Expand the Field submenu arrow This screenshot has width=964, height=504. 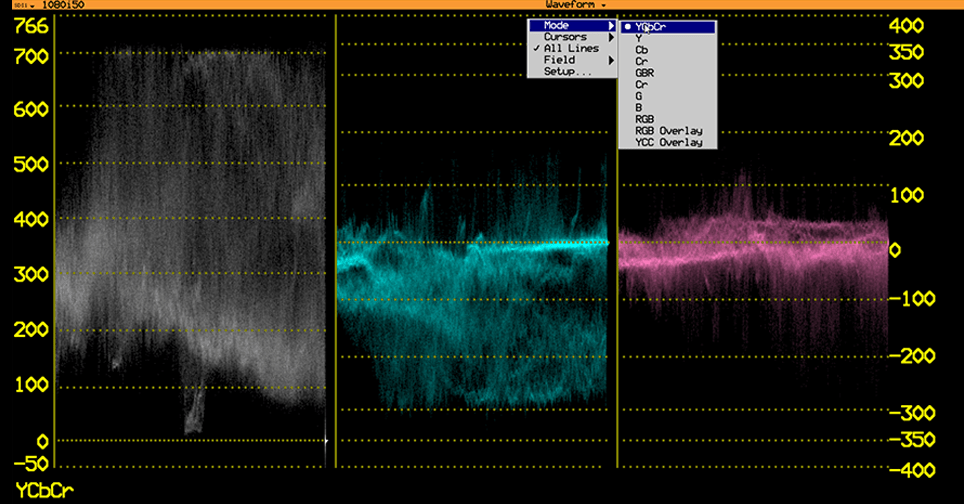pyautogui.click(x=611, y=60)
